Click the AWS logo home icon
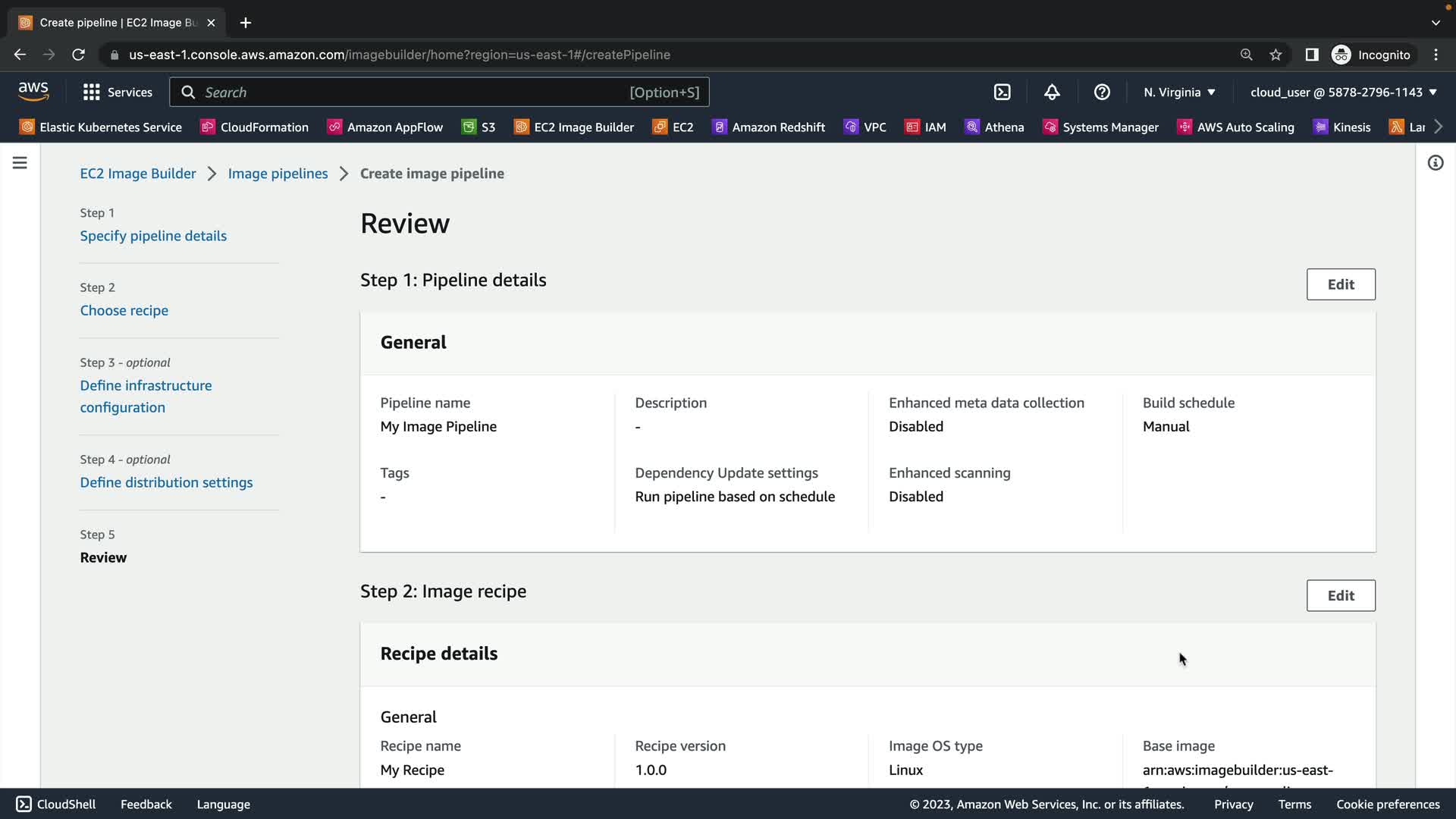 (x=33, y=92)
